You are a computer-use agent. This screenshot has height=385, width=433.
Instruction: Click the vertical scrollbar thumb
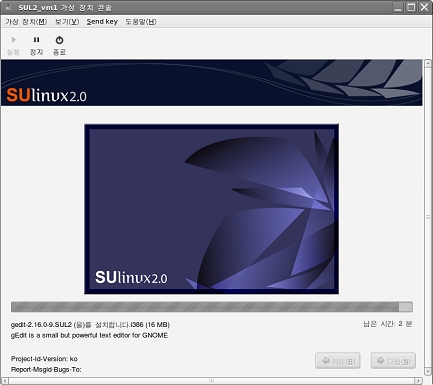428,217
